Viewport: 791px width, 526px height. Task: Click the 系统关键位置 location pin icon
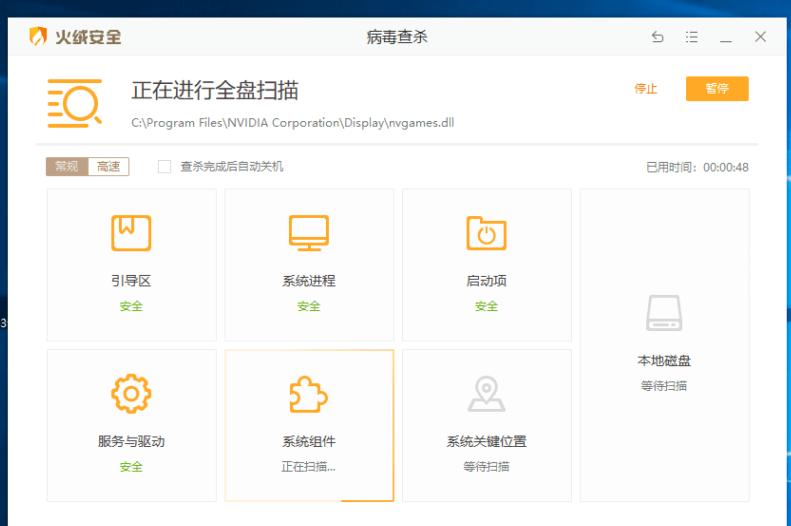pyautogui.click(x=486, y=394)
